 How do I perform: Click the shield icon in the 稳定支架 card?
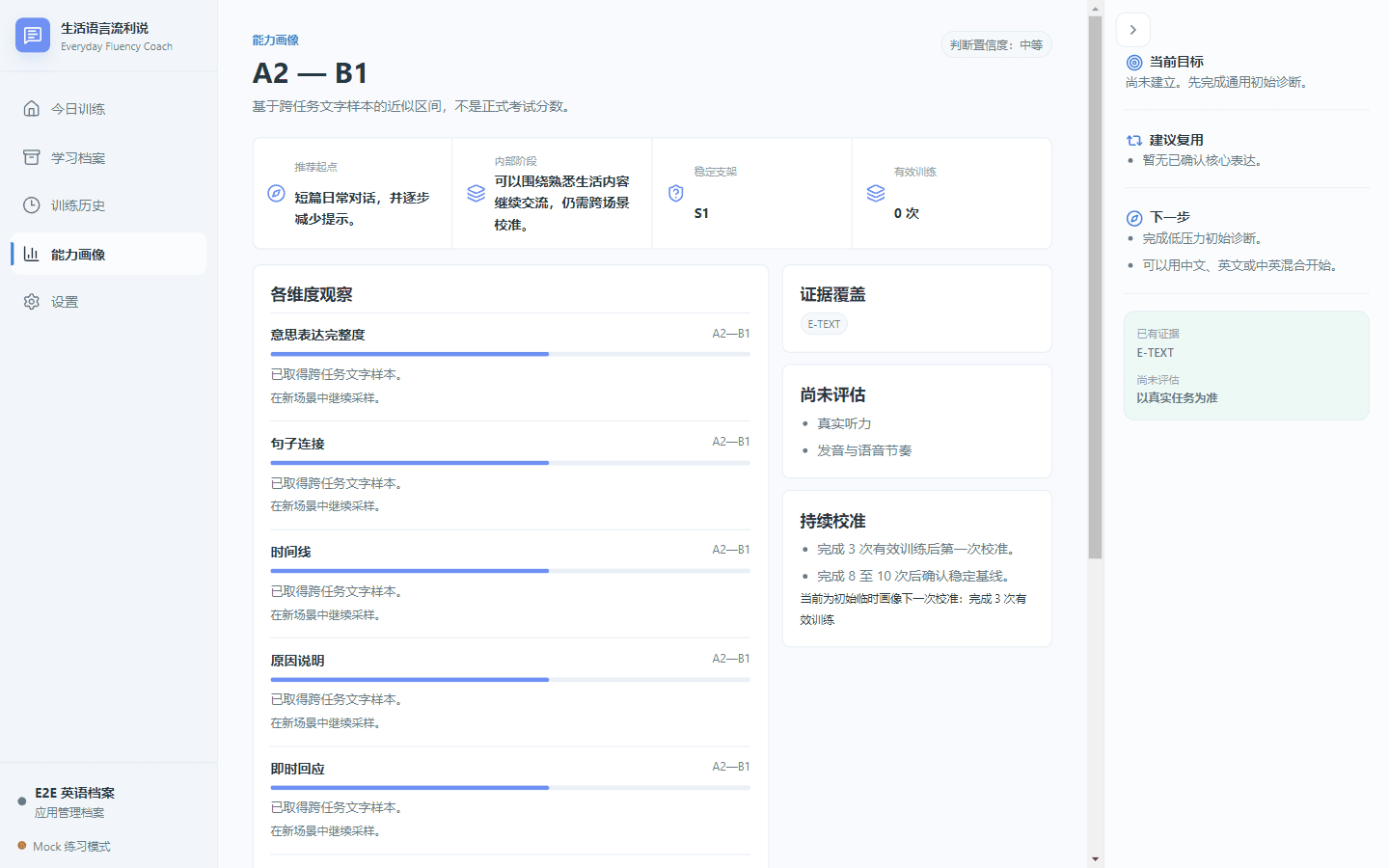click(676, 193)
